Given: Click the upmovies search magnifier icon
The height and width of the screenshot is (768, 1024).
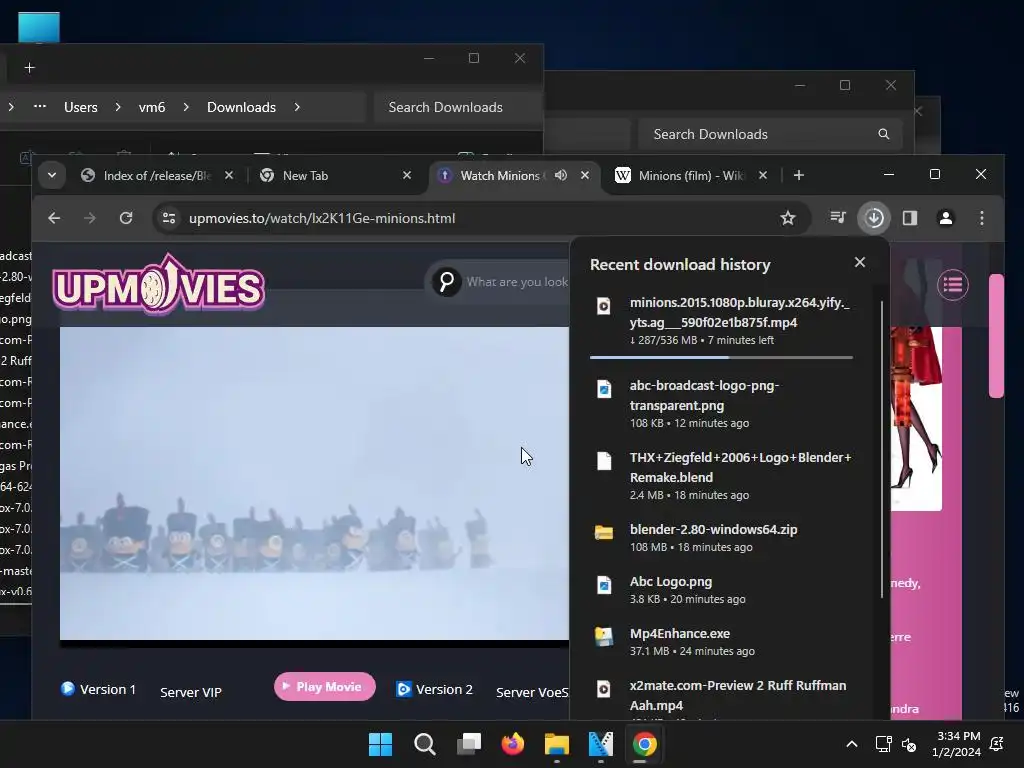Looking at the screenshot, I should pos(447,282).
